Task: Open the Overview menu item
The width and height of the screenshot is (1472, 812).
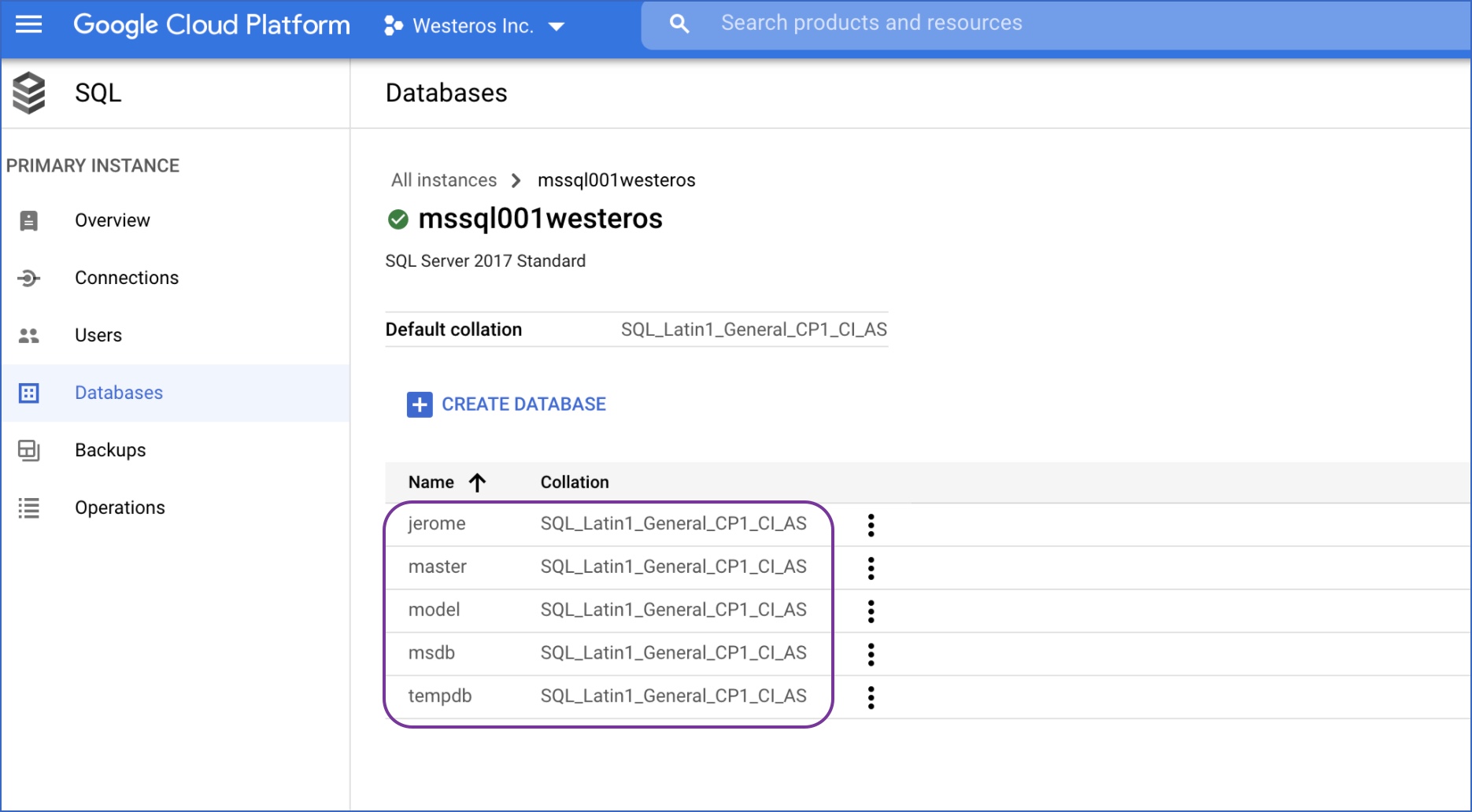Action: [x=176, y=220]
